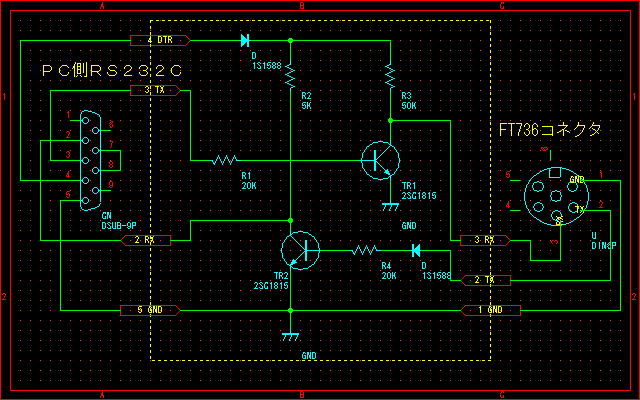Click the "3 RX" port tag
The height and width of the screenshot is (400, 640).
click(x=483, y=240)
